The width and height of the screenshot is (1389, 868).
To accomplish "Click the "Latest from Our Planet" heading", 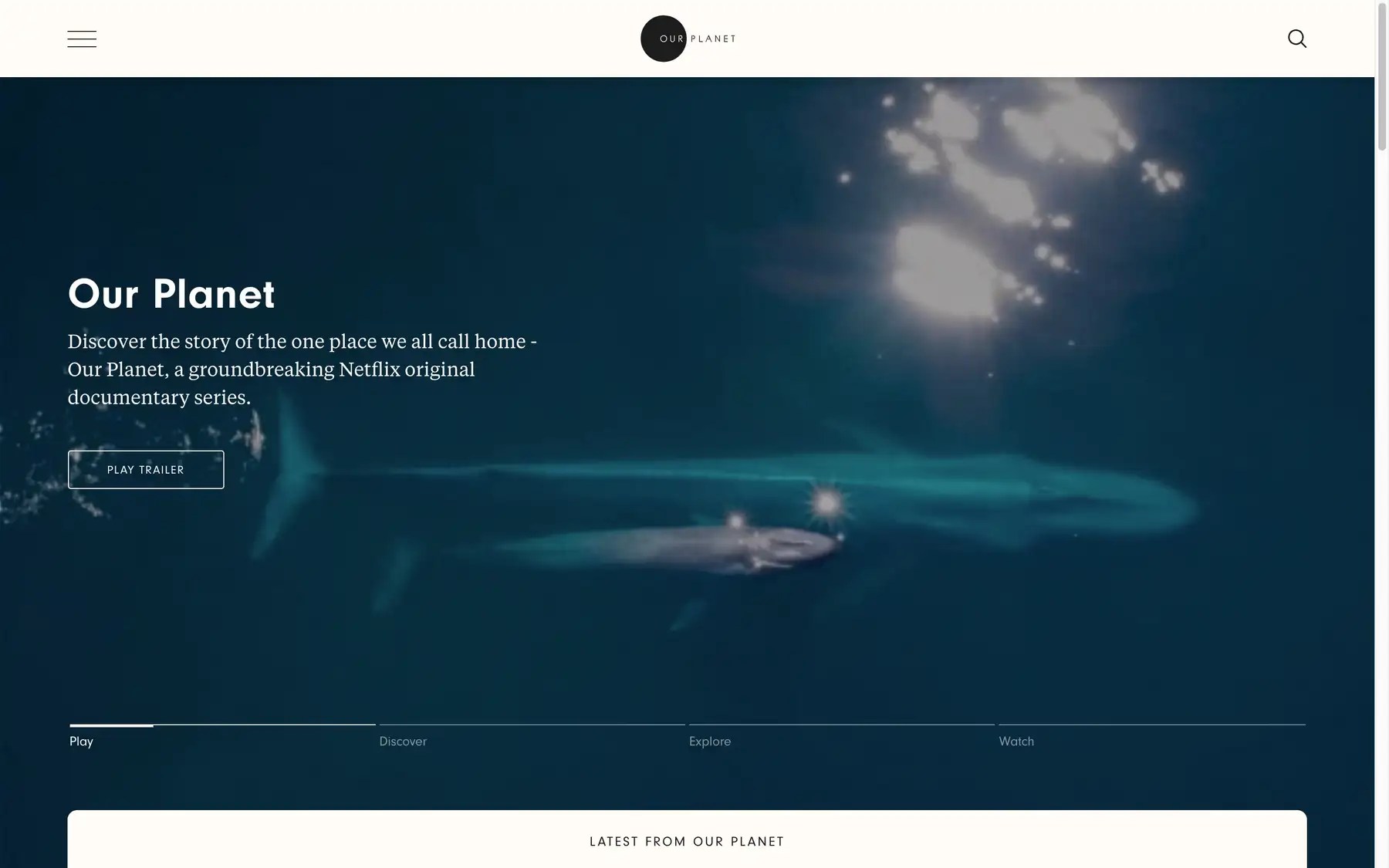I will (687, 842).
